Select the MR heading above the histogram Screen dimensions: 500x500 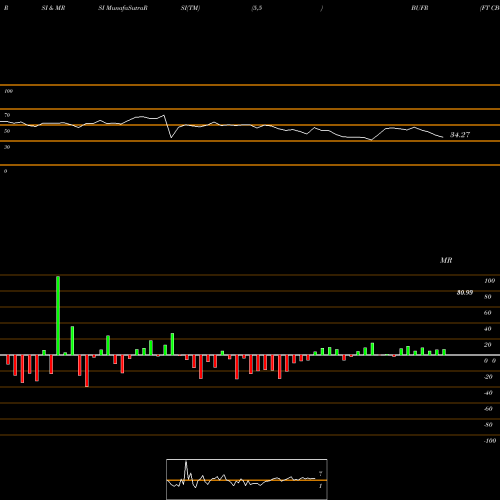tap(446, 260)
